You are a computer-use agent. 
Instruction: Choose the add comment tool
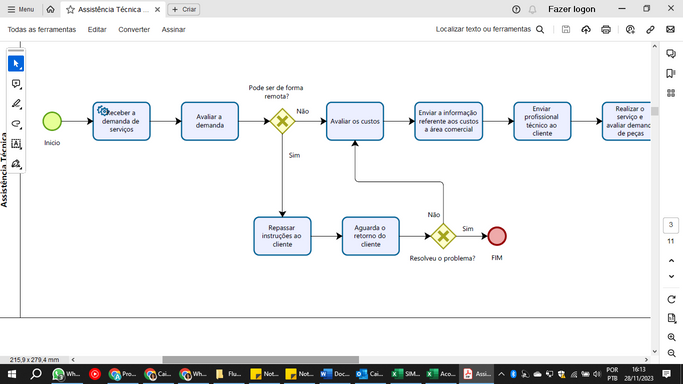tap(16, 84)
